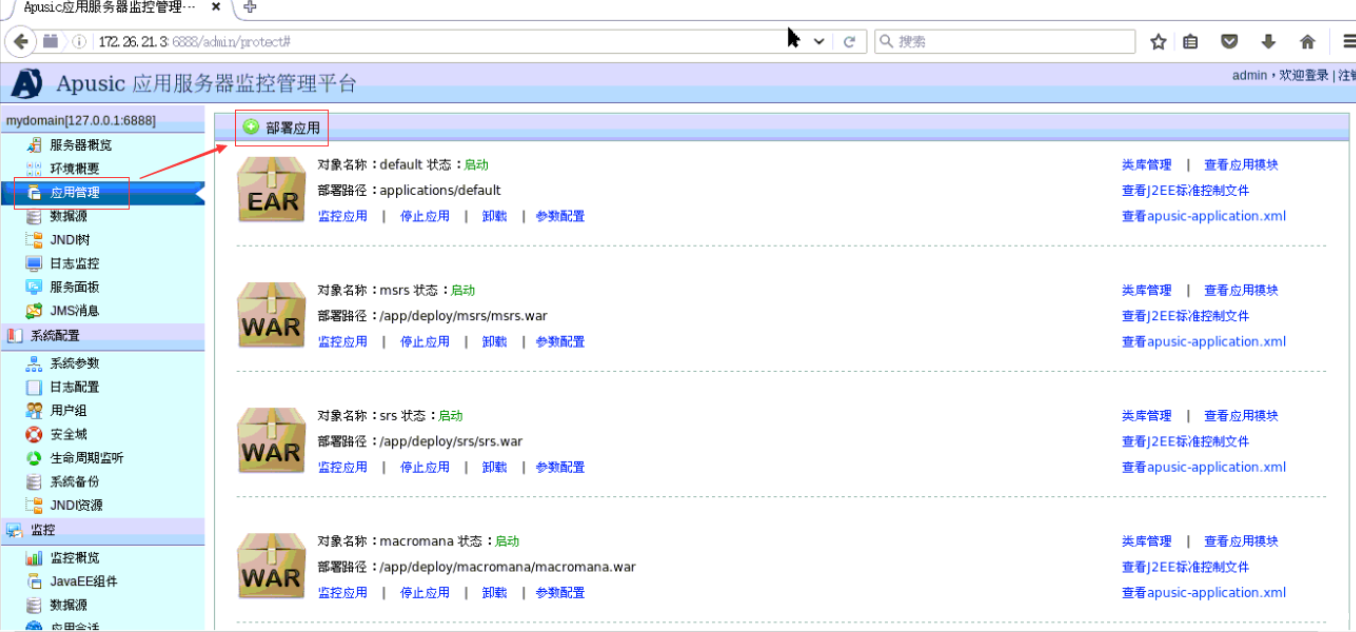Open the search engine magnifier dropdown
1356x632 pixels.
[885, 42]
